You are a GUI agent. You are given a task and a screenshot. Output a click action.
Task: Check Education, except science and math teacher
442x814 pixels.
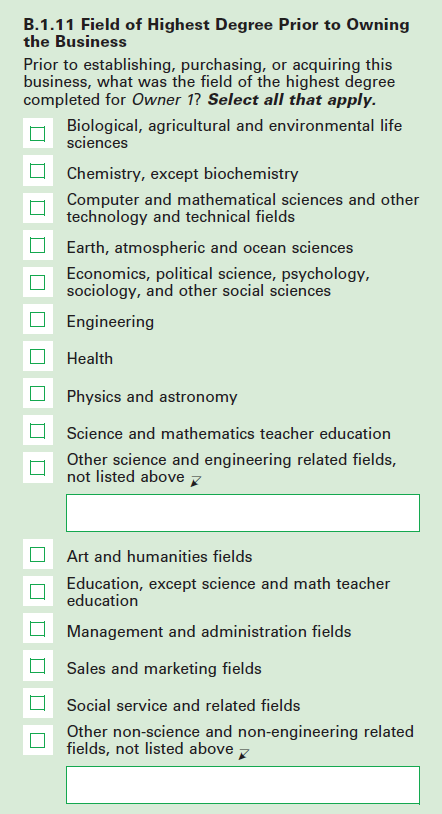tap(37, 591)
